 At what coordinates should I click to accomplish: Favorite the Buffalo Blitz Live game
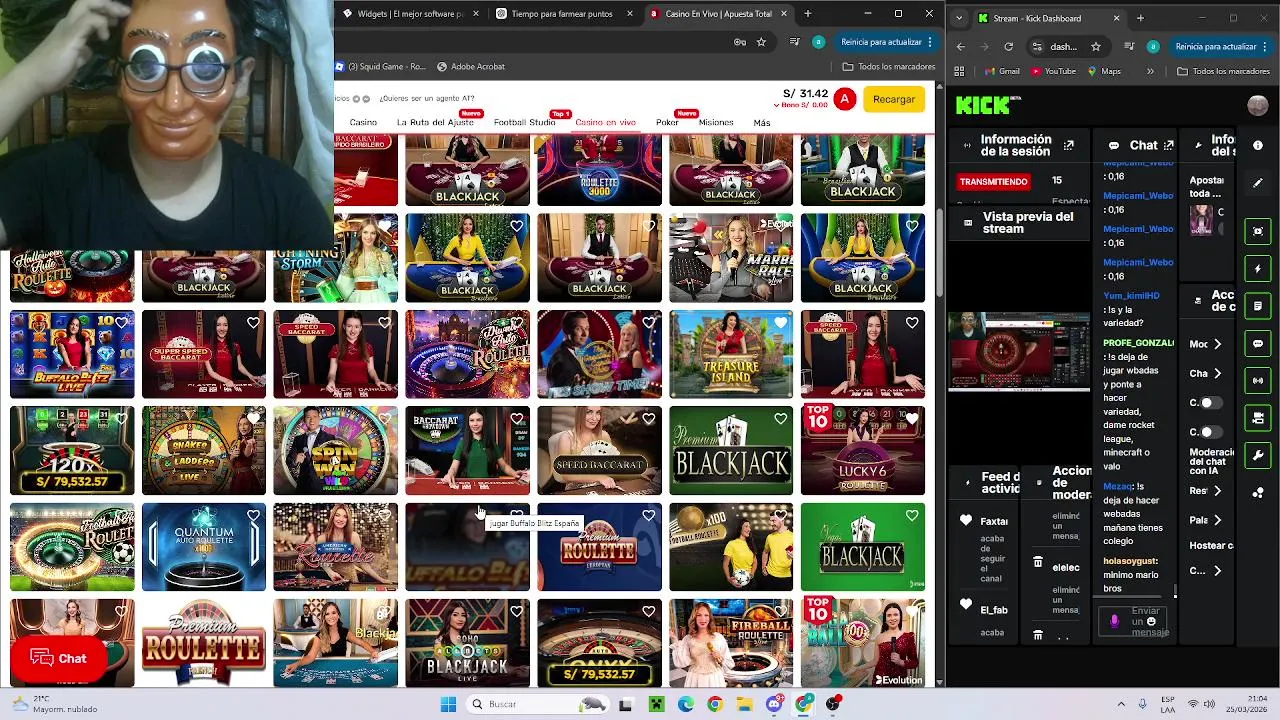(121, 323)
